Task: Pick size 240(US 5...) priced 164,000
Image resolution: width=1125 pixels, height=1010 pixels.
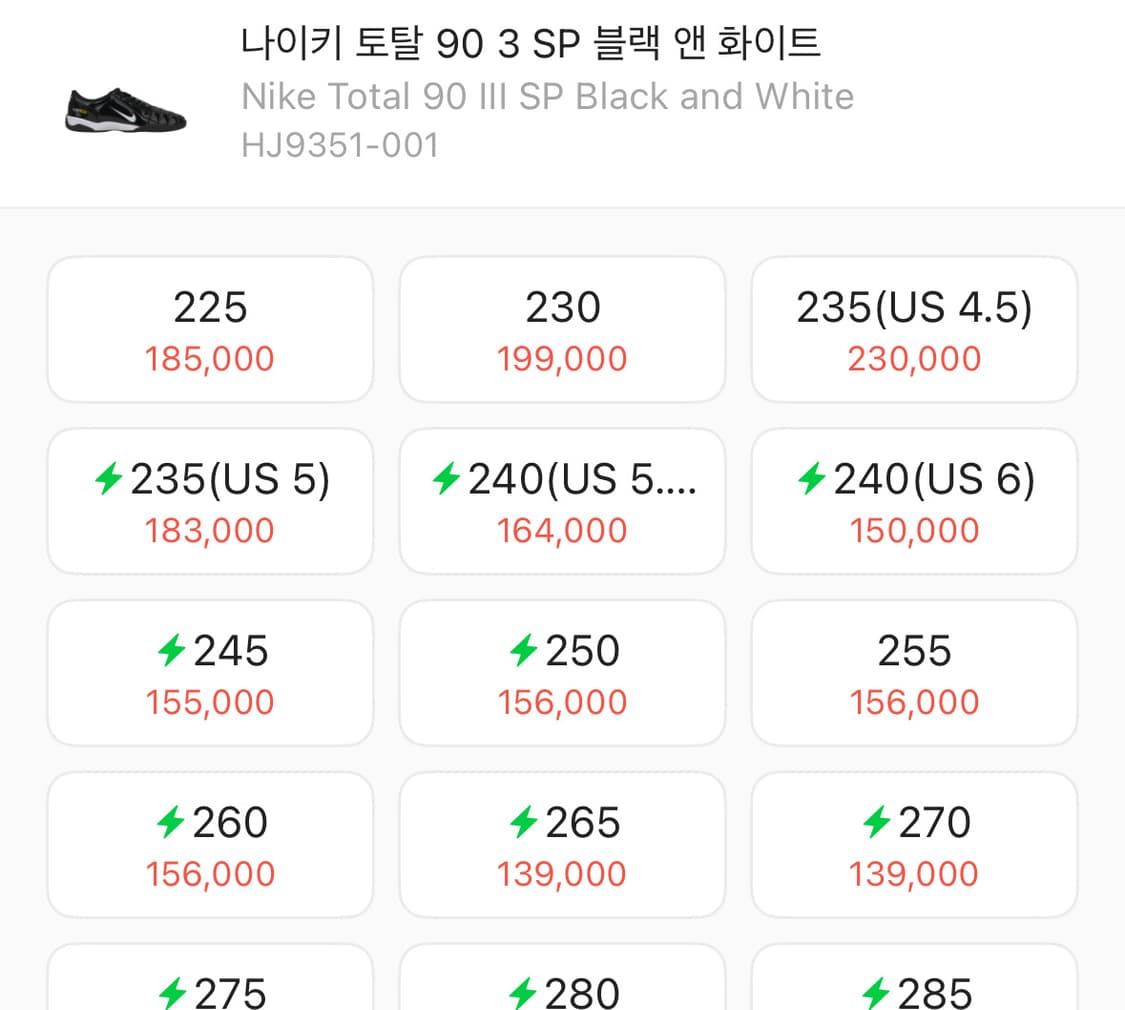Action: click(562, 500)
